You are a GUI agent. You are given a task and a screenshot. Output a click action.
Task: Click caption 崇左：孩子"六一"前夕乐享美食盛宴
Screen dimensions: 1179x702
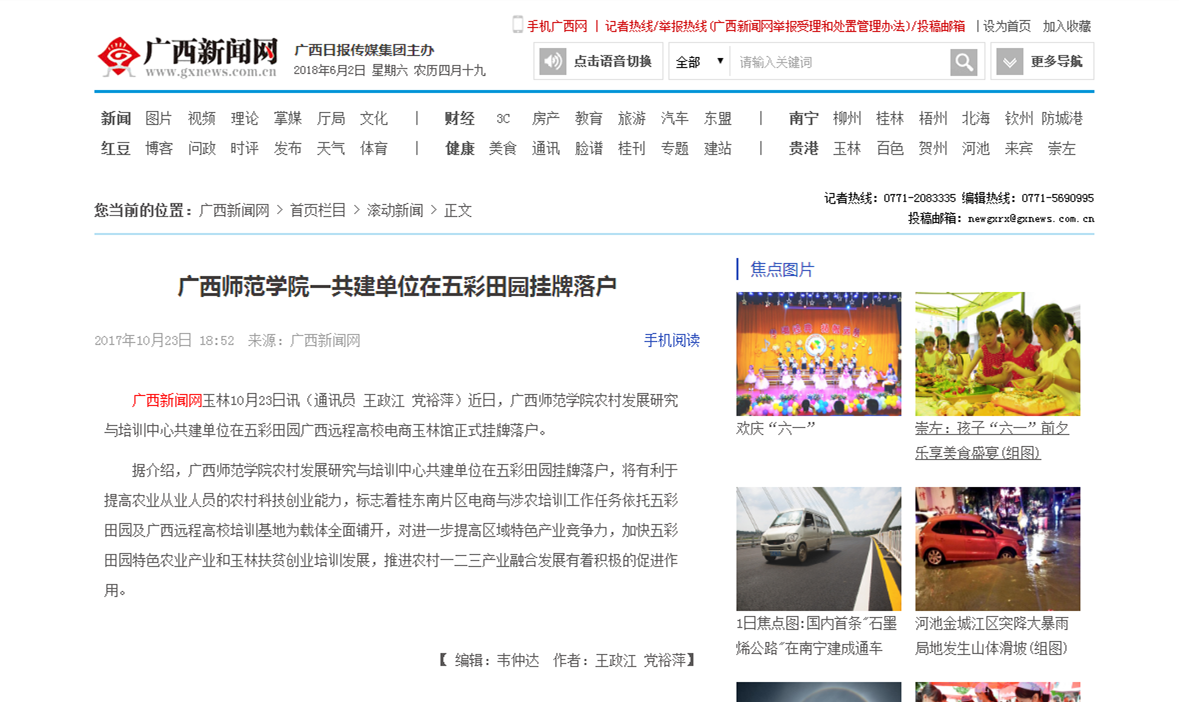click(992, 440)
